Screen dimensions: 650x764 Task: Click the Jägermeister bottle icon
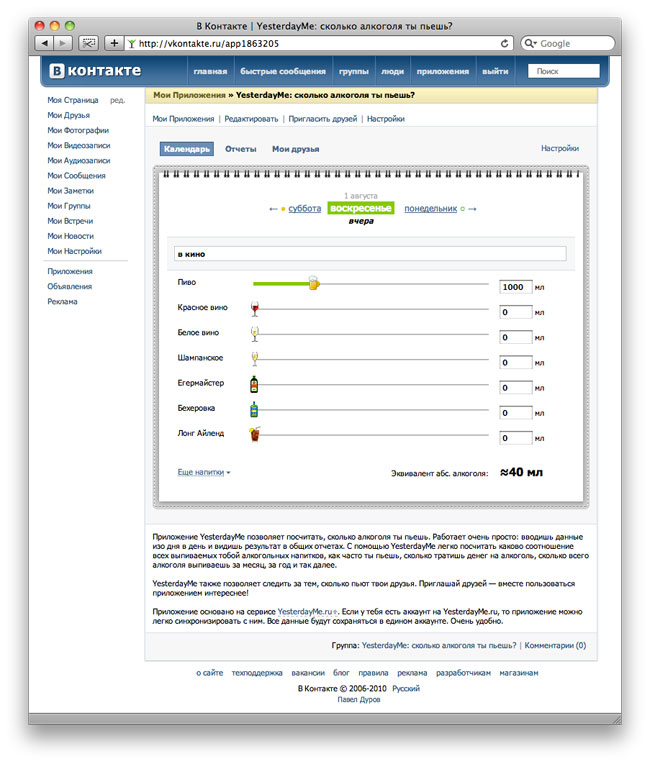point(254,384)
